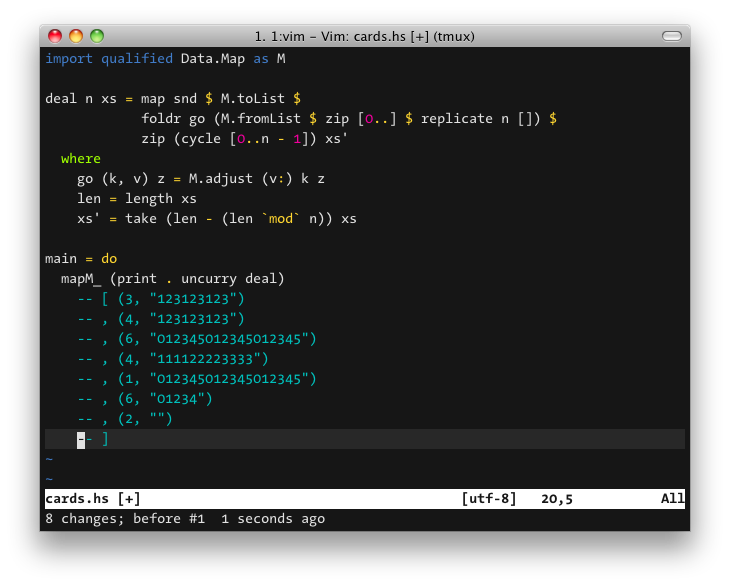Click the yellow `mod` operator

click(281, 219)
